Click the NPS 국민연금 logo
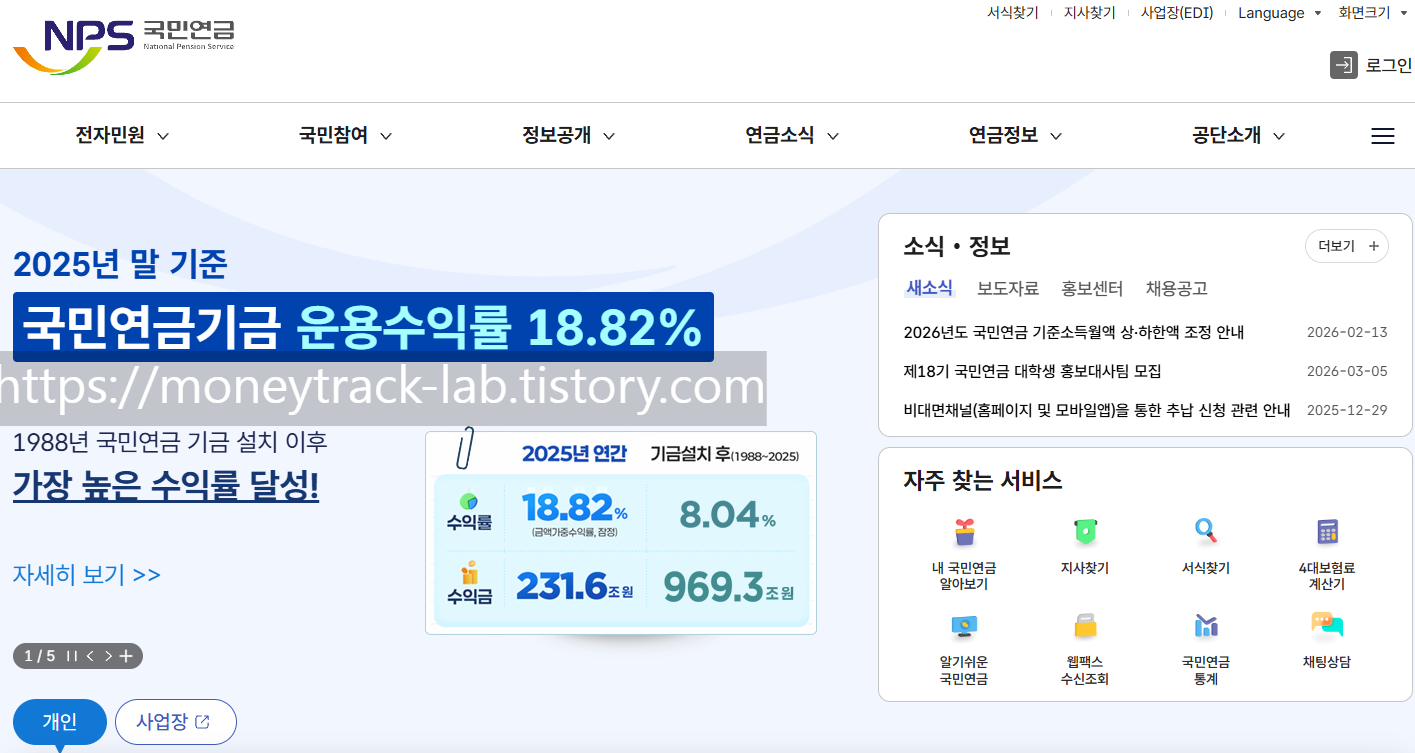1415x753 pixels. tap(123, 45)
